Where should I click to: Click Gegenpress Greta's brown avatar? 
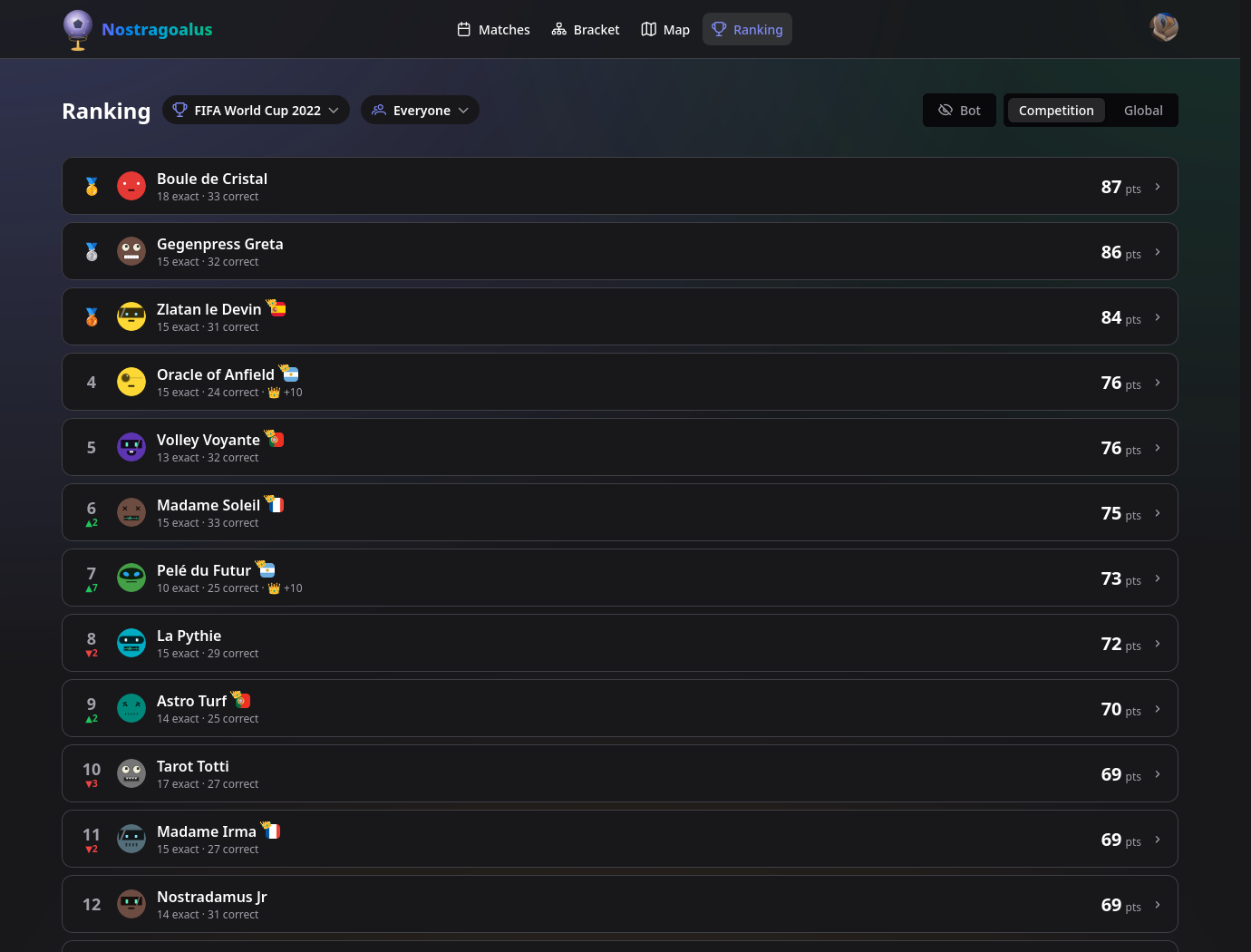pos(131,251)
